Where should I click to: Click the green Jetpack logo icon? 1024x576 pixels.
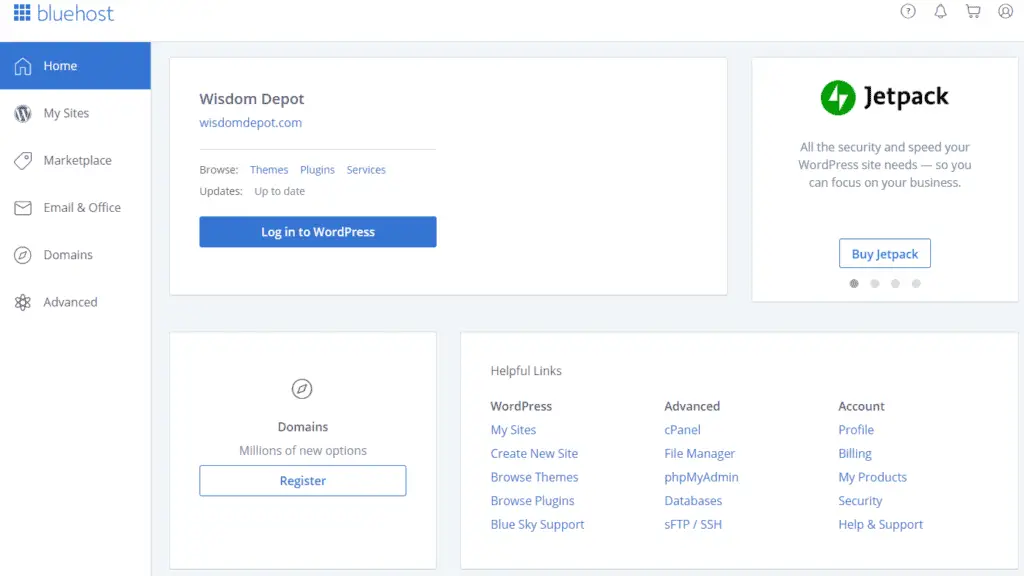click(x=838, y=97)
